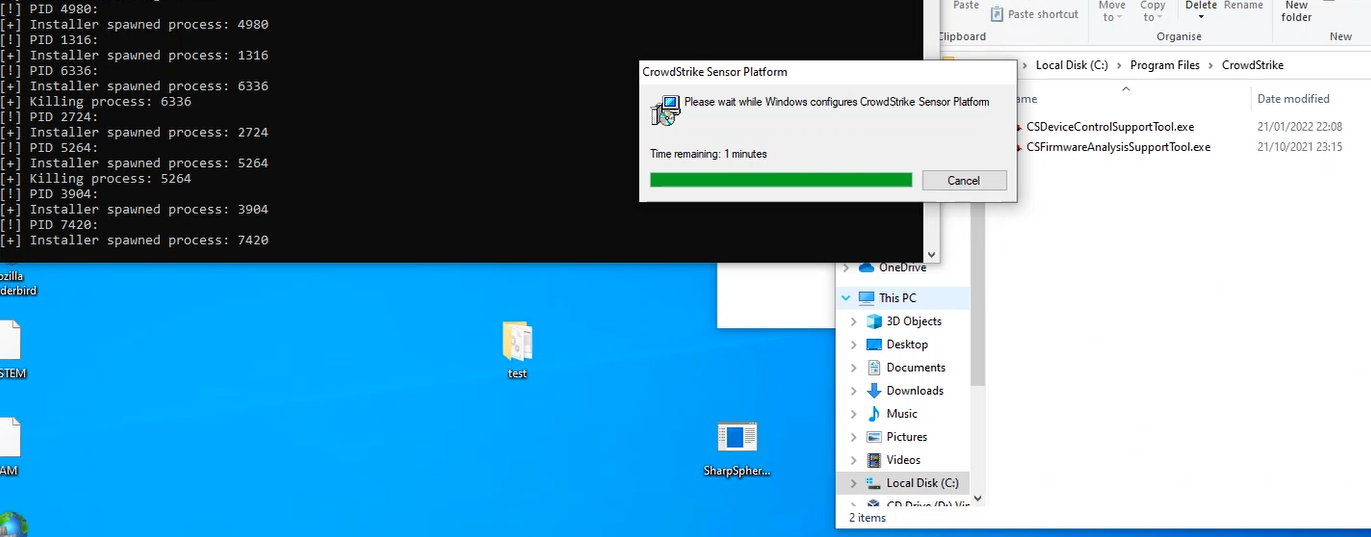Screen dimensions: 1371x537
Task: Expand the Desktop tree node
Action: coord(853,344)
